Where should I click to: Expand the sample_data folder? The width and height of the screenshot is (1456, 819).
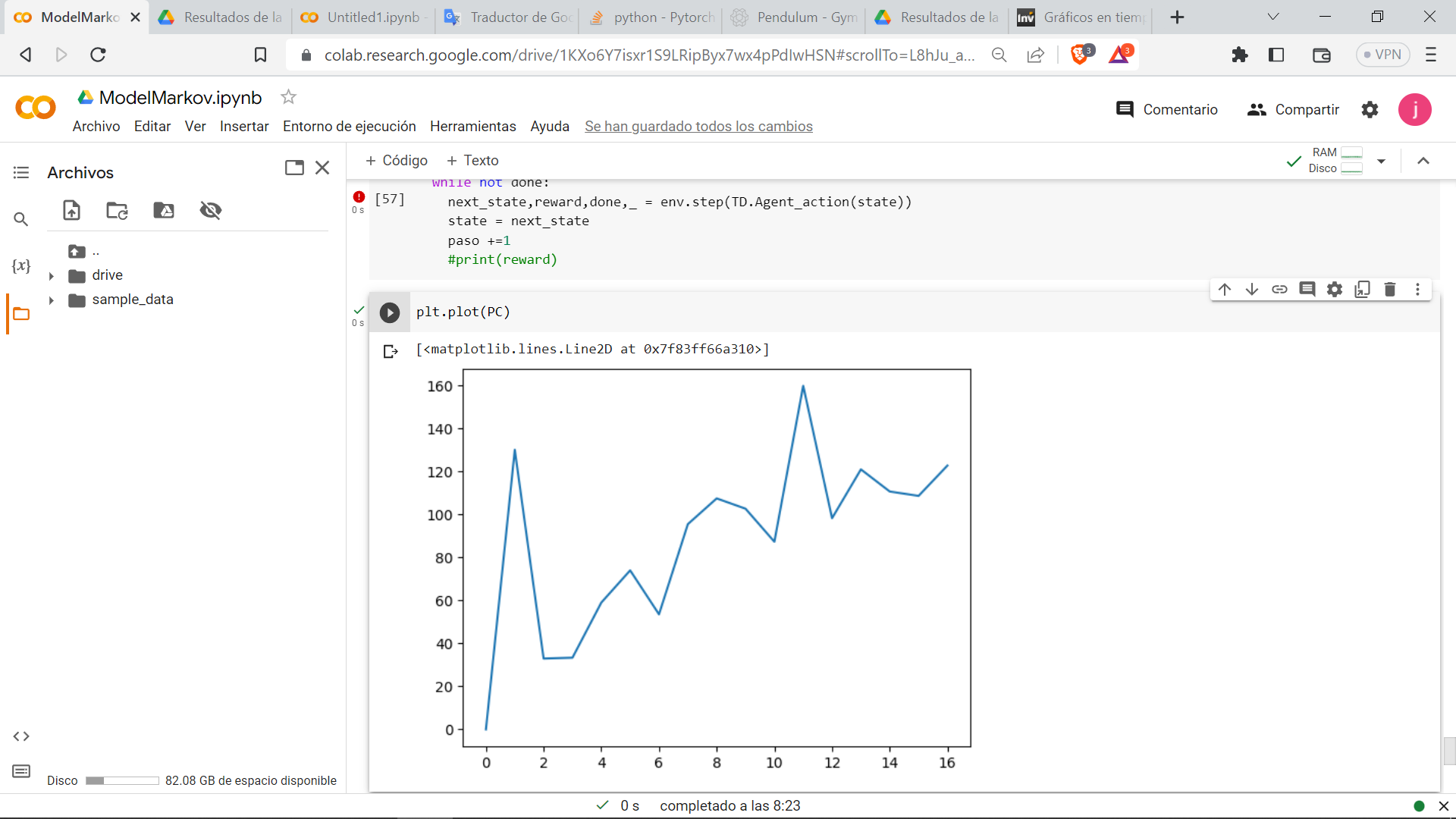(x=52, y=300)
